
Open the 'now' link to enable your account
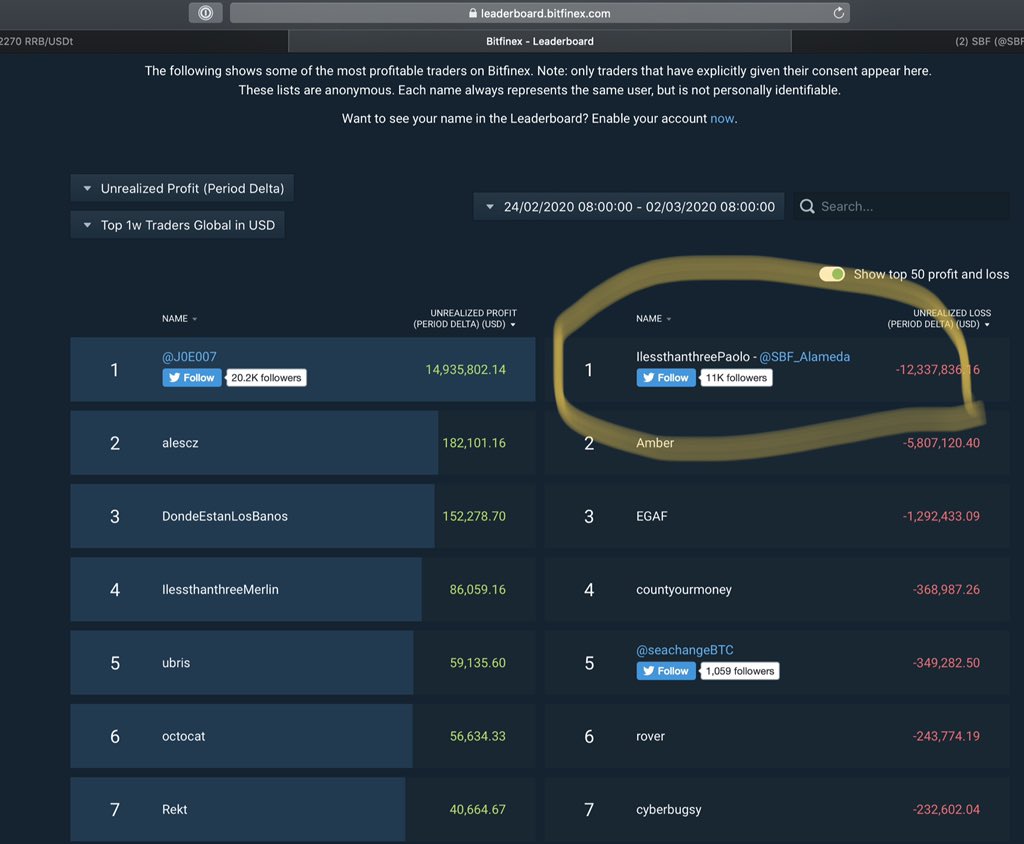(x=722, y=118)
